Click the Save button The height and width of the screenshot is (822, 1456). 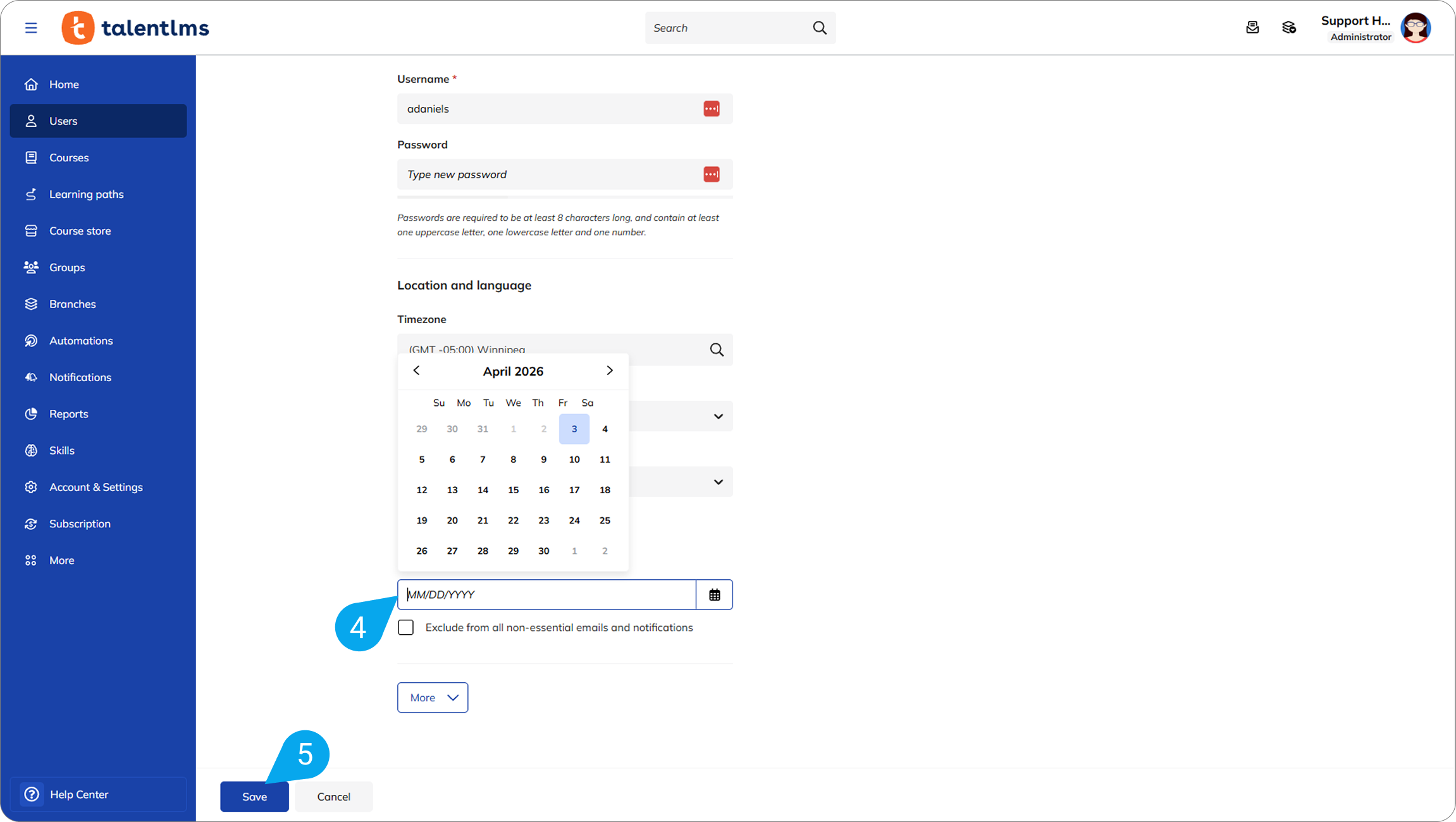(254, 796)
